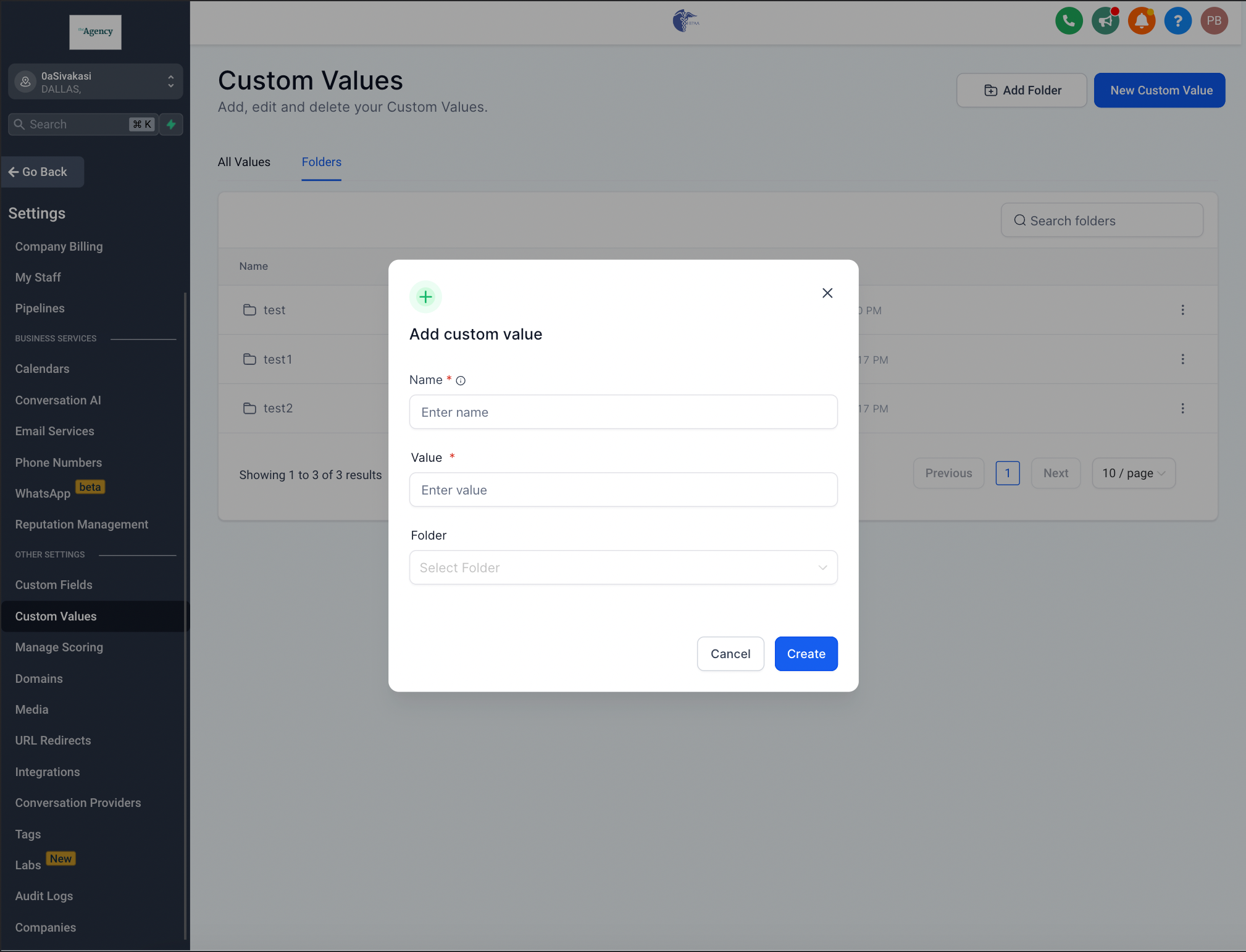Click the help question mark icon
1246x952 pixels.
pos(1178,20)
